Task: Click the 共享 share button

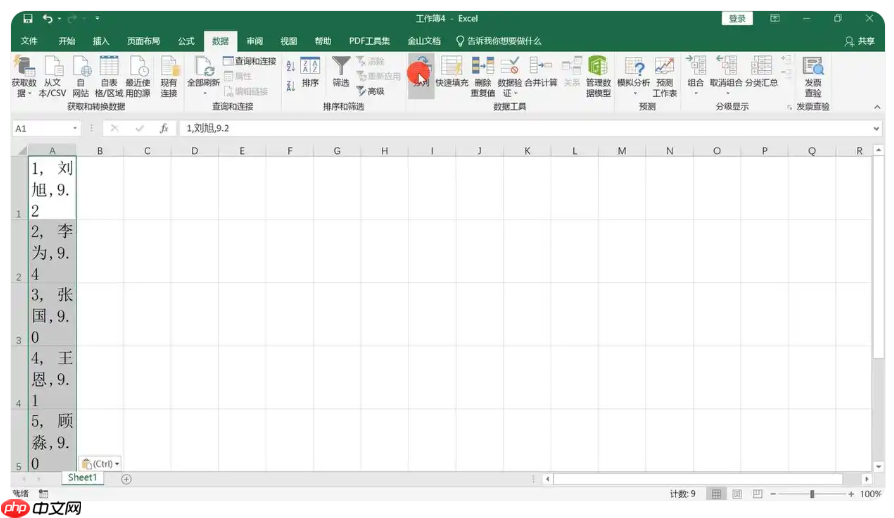Action: coord(860,41)
